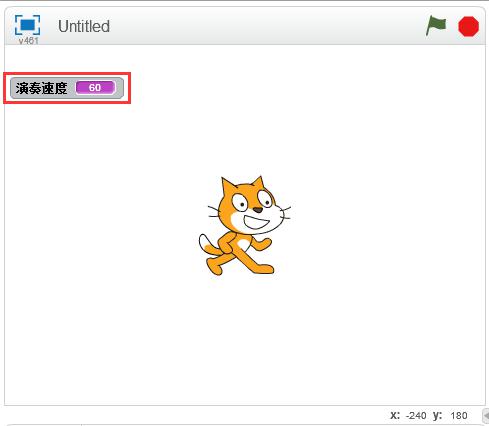Stop the project with red stop sign
Viewport: 489px width, 426px height.
[x=468, y=26]
